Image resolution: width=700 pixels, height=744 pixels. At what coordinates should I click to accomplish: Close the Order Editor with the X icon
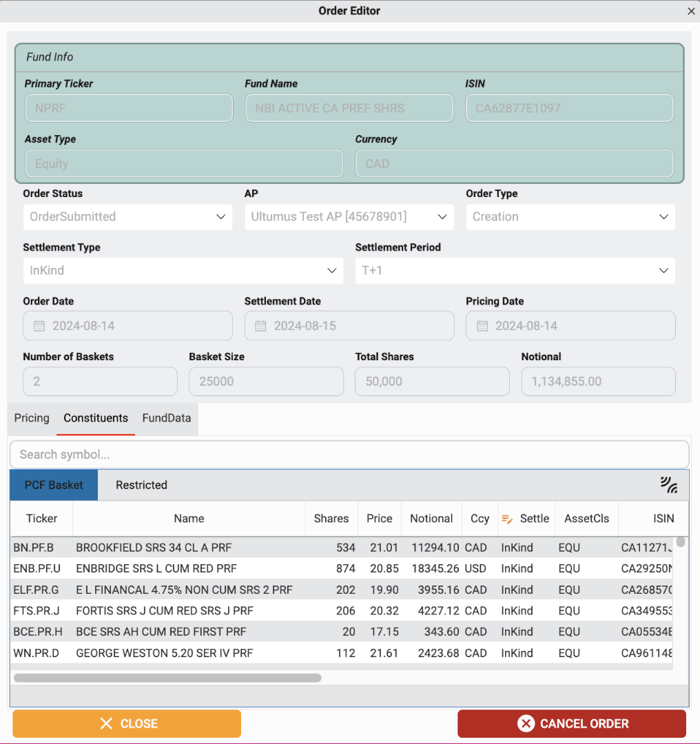691,11
